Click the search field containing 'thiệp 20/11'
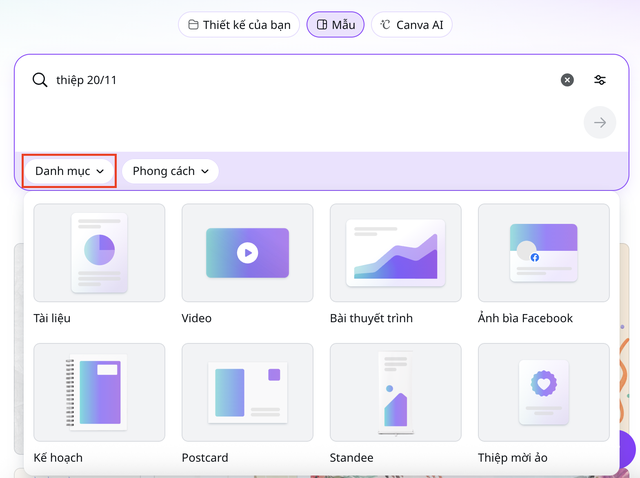 [x=302, y=80]
